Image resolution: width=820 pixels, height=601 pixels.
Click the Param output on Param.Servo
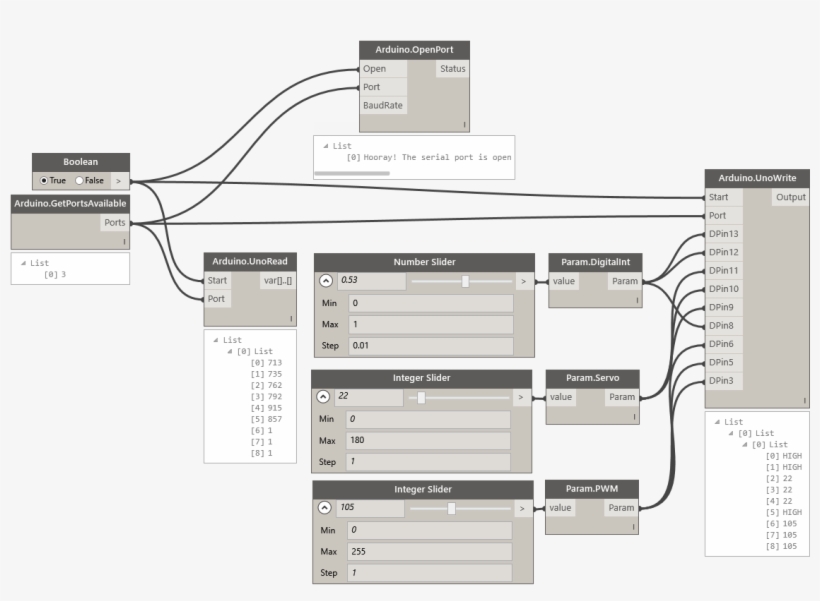coord(622,397)
